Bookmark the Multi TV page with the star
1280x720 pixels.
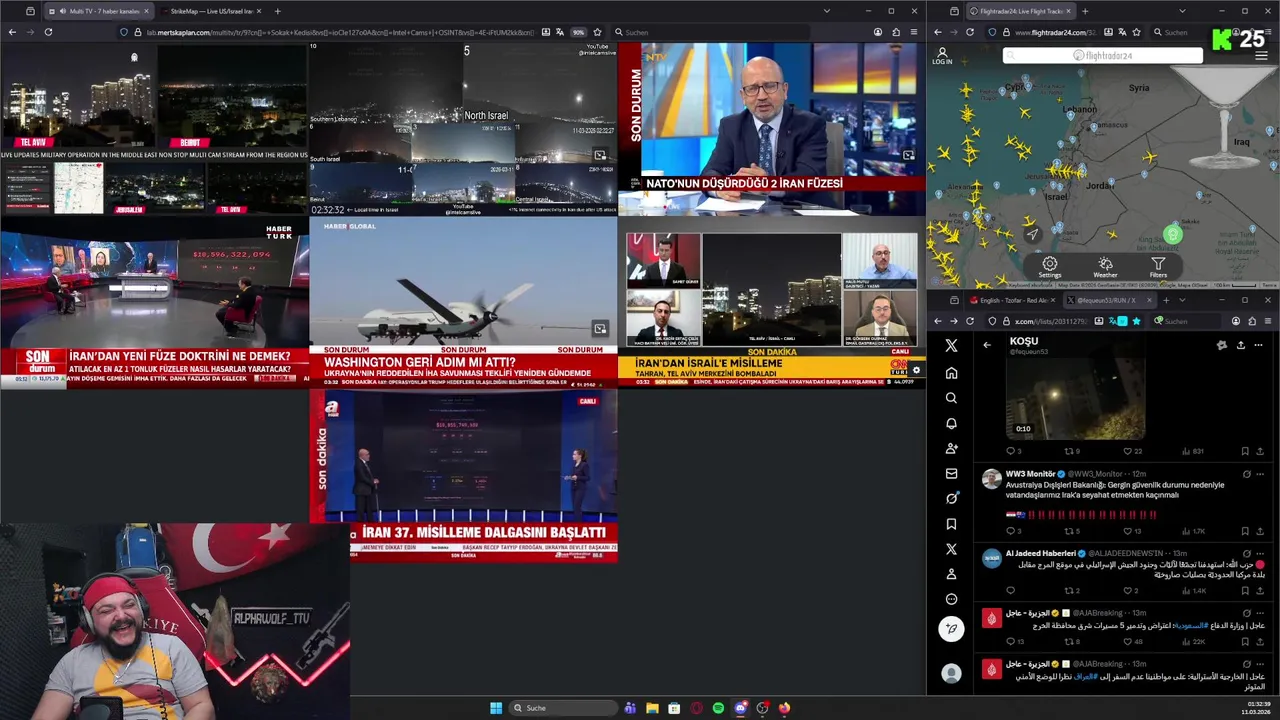597,32
